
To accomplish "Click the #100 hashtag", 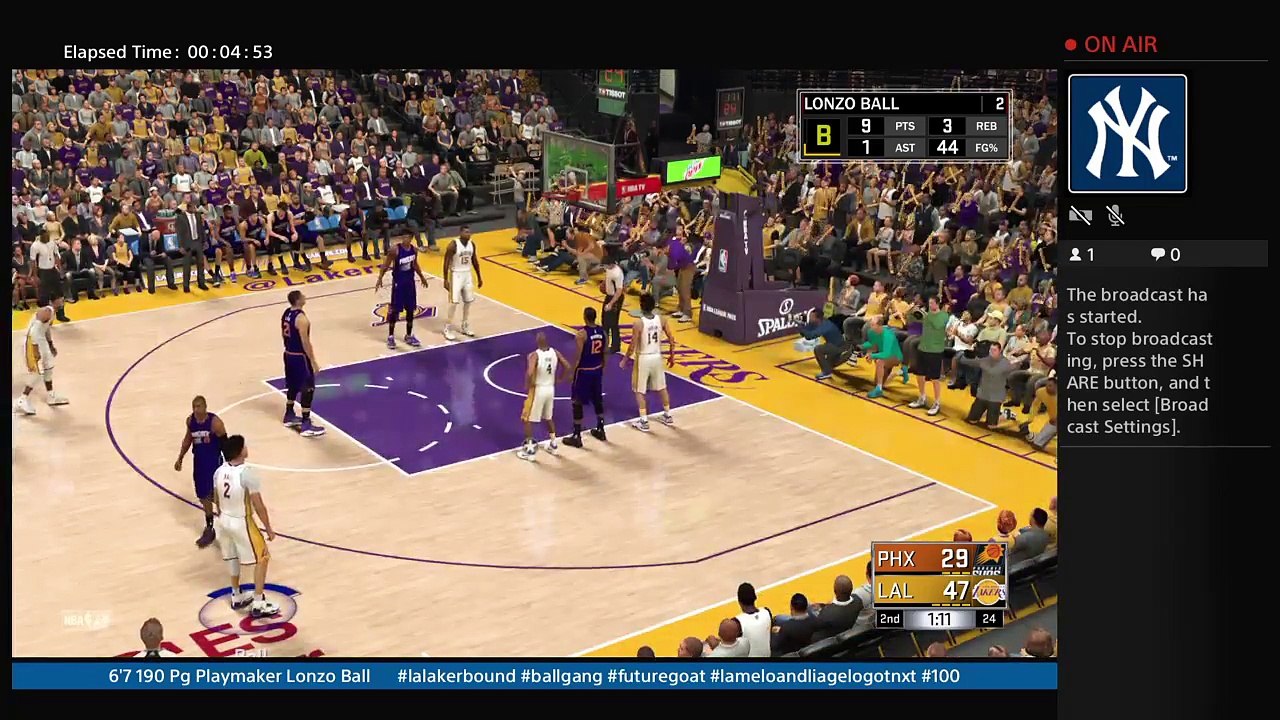I will (x=941, y=676).
